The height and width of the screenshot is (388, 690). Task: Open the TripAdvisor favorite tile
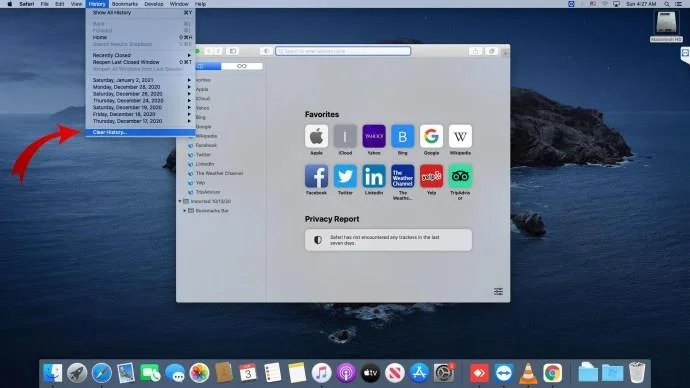pos(460,176)
